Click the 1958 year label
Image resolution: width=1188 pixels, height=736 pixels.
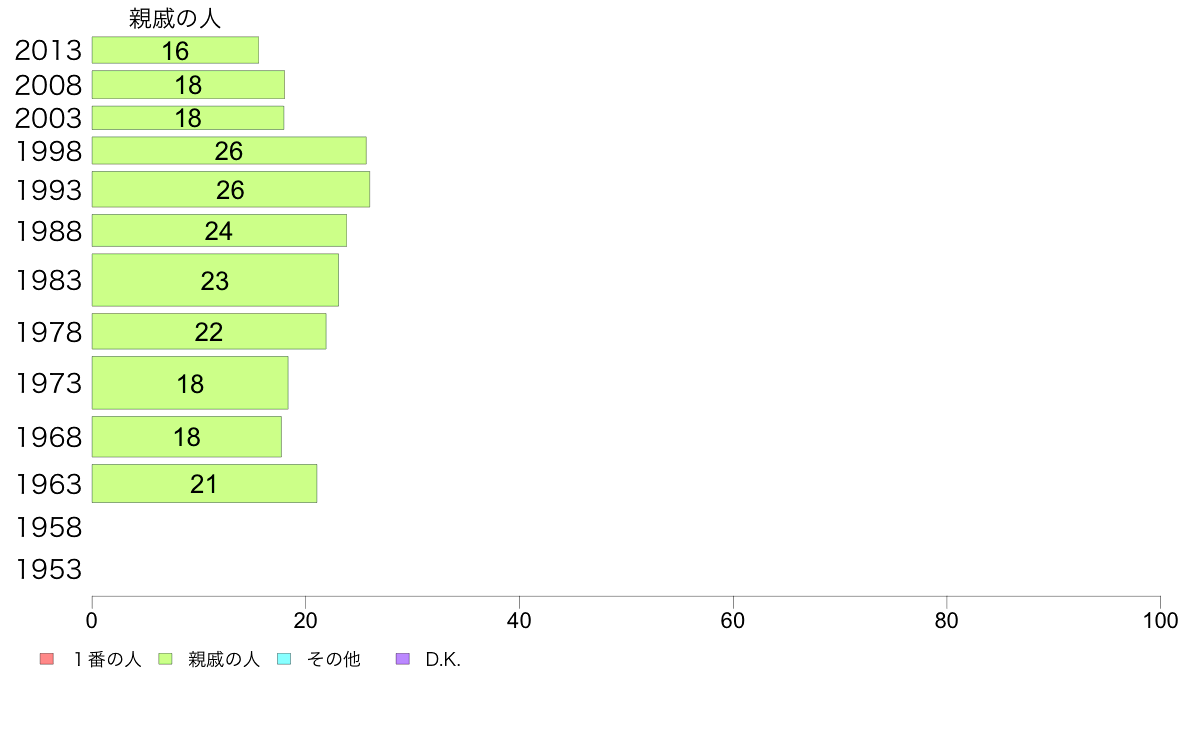[x=49, y=527]
